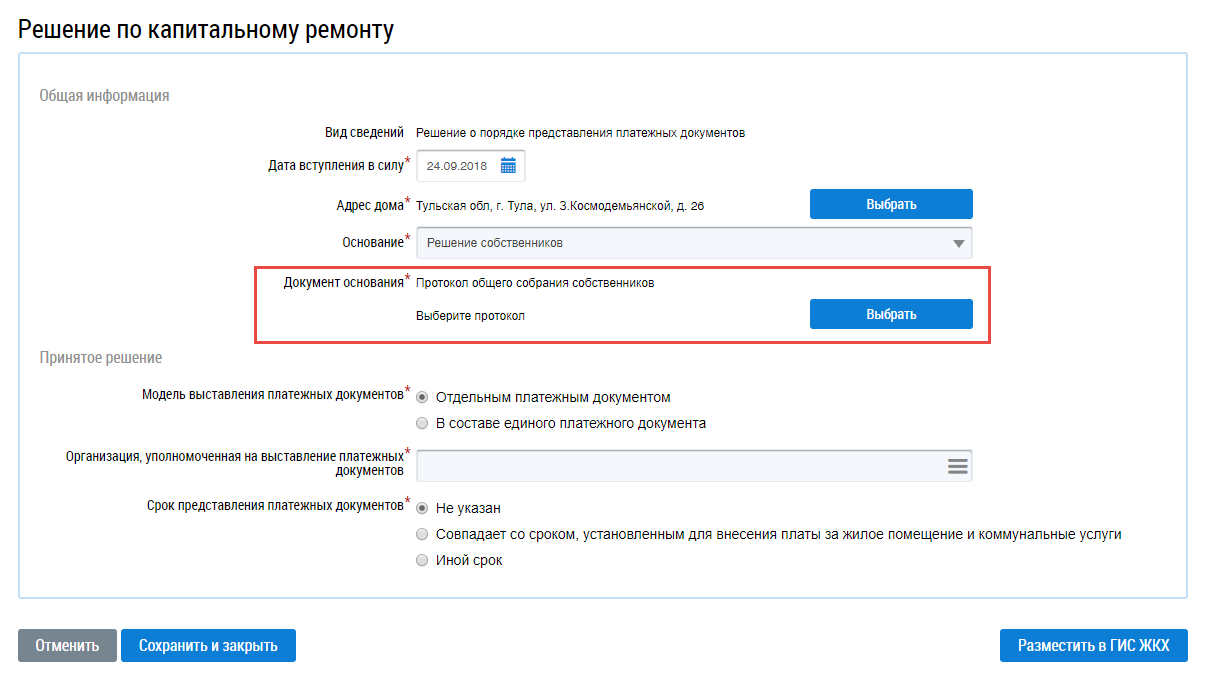Click the Tula house address text

[x=559, y=205]
